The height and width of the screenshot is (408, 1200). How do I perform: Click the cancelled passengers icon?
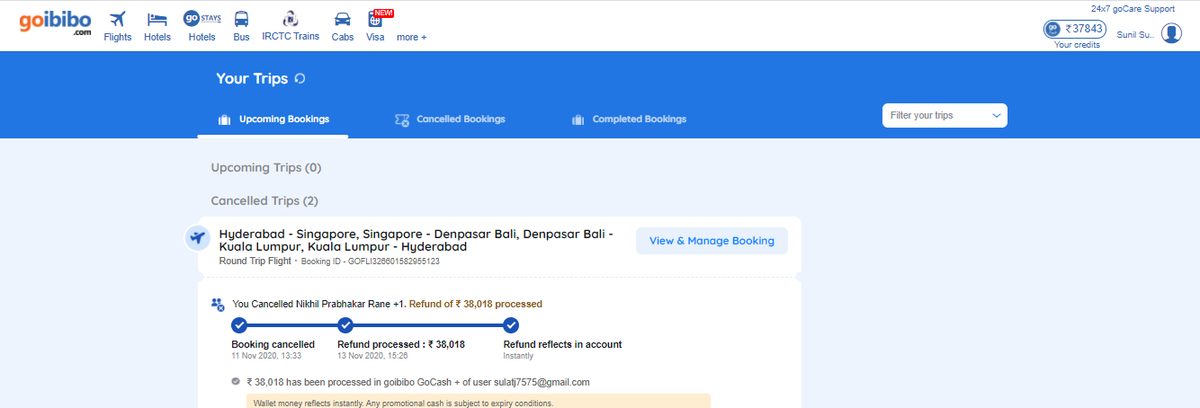click(x=217, y=303)
